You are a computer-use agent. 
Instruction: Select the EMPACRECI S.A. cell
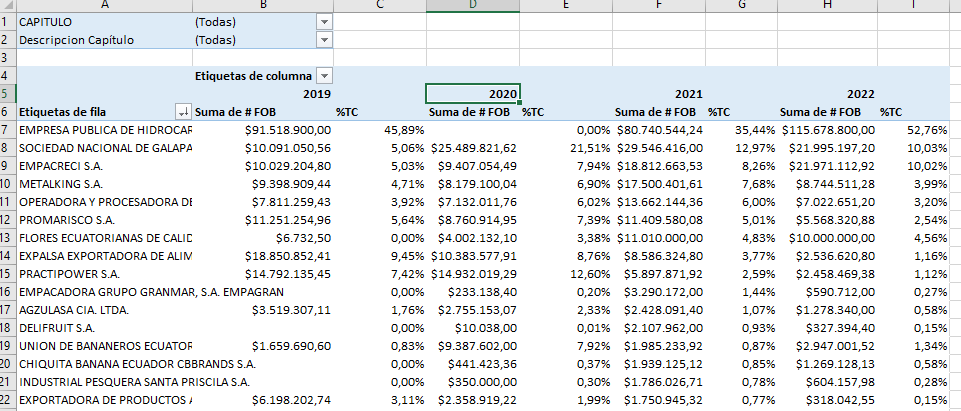[105, 166]
